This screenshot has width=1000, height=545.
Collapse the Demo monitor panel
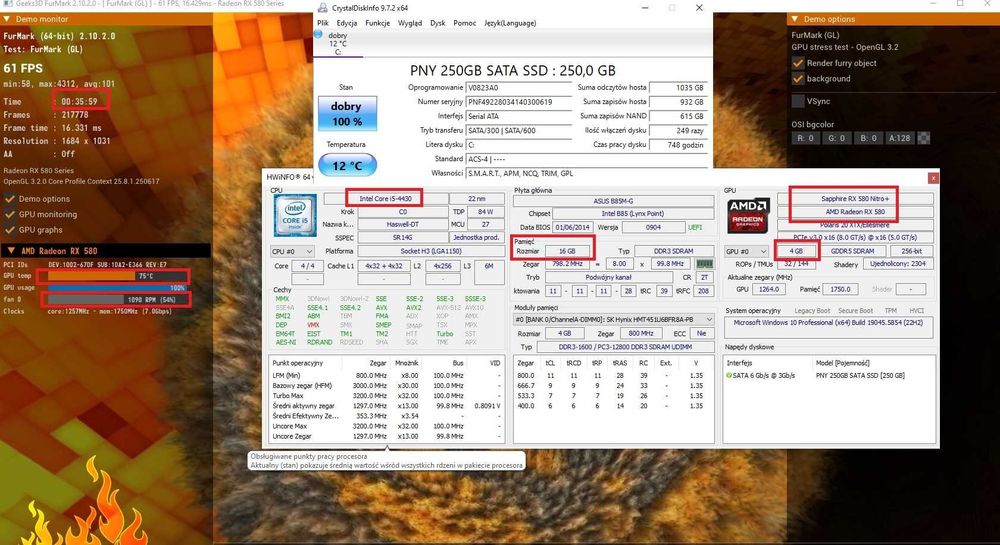[x=7, y=19]
